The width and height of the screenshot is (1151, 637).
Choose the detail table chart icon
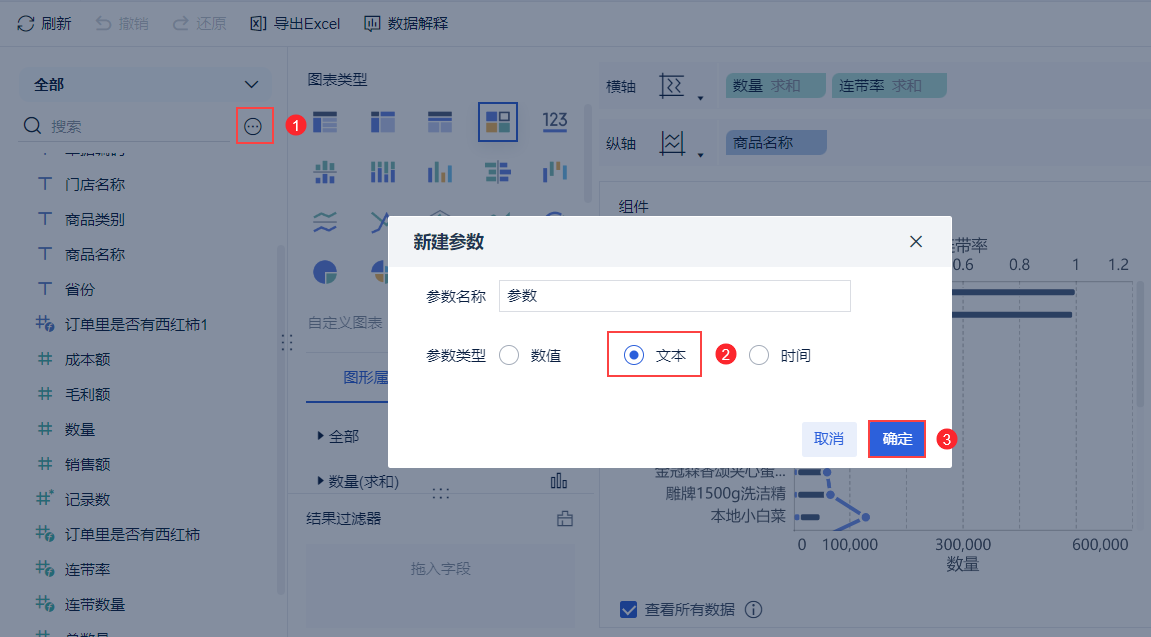coord(440,122)
